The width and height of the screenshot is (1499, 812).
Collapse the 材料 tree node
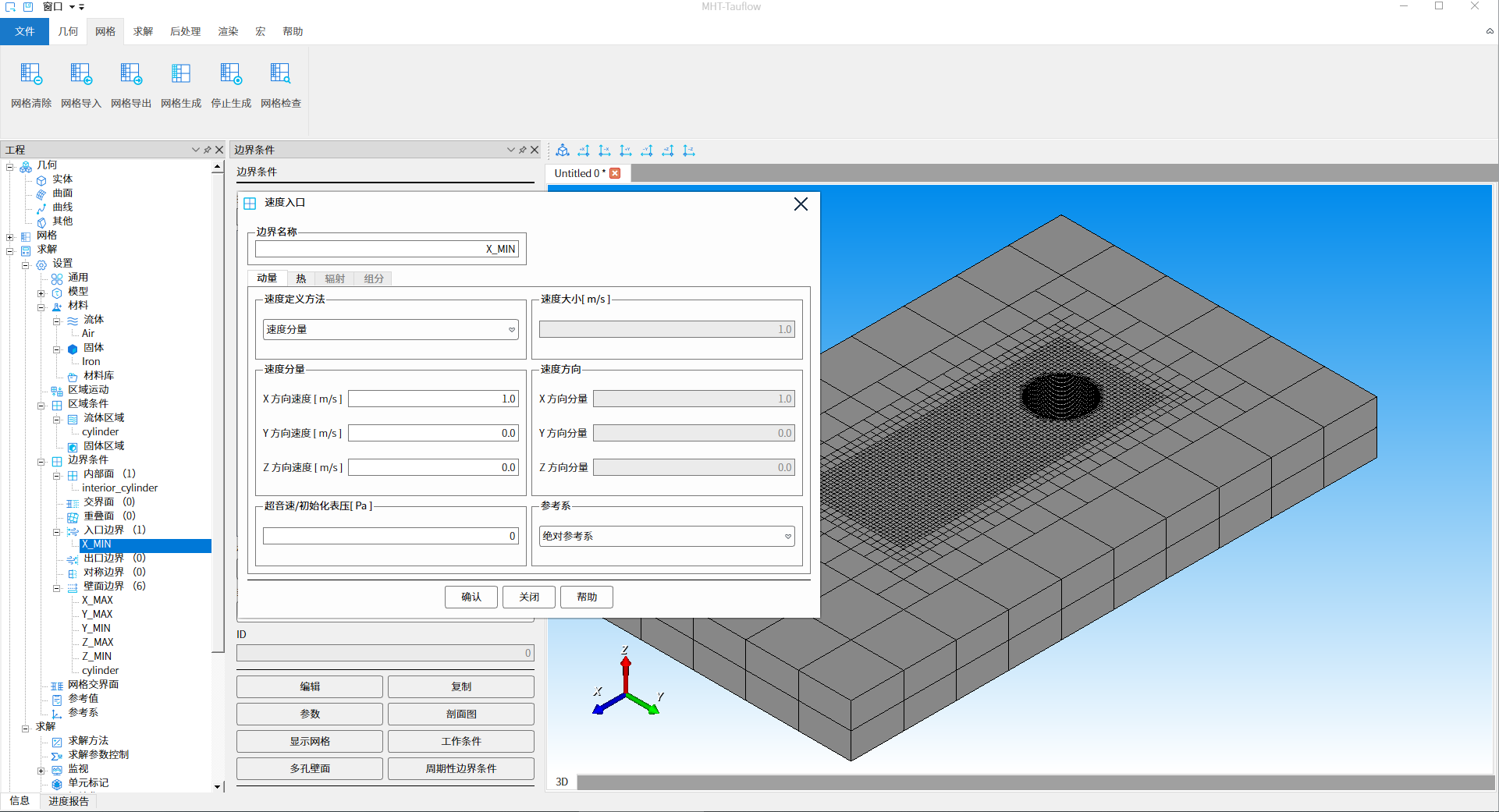41,307
